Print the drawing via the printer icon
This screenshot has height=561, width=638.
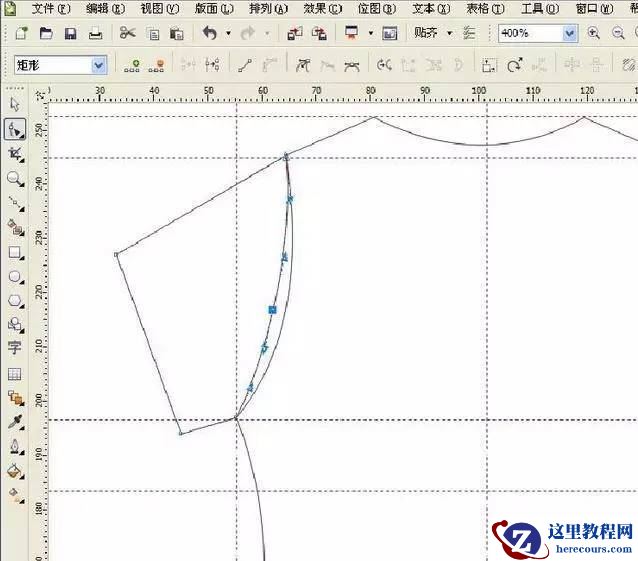[96, 33]
